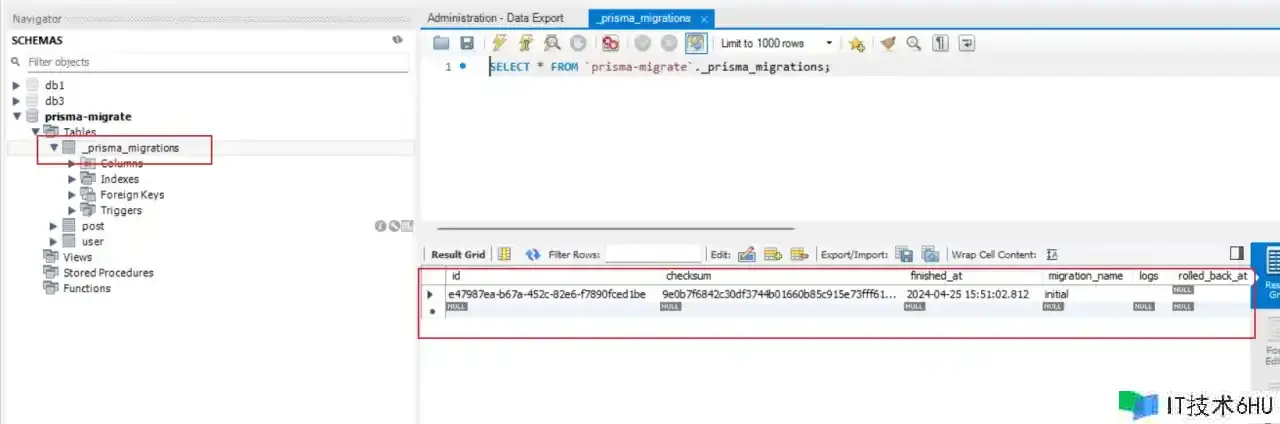Insert a new row icon
This screenshot has height=424, width=1280.
click(x=772, y=255)
